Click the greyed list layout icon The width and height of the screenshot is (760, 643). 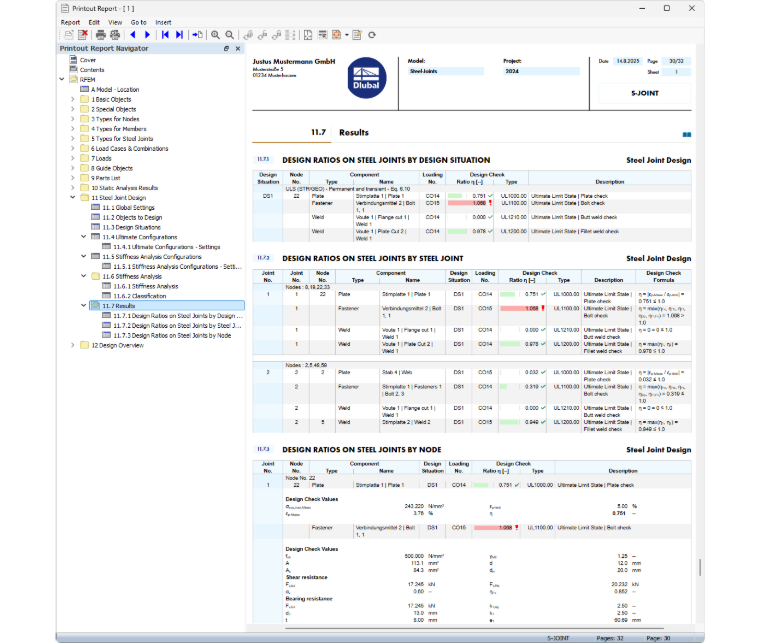point(290,35)
